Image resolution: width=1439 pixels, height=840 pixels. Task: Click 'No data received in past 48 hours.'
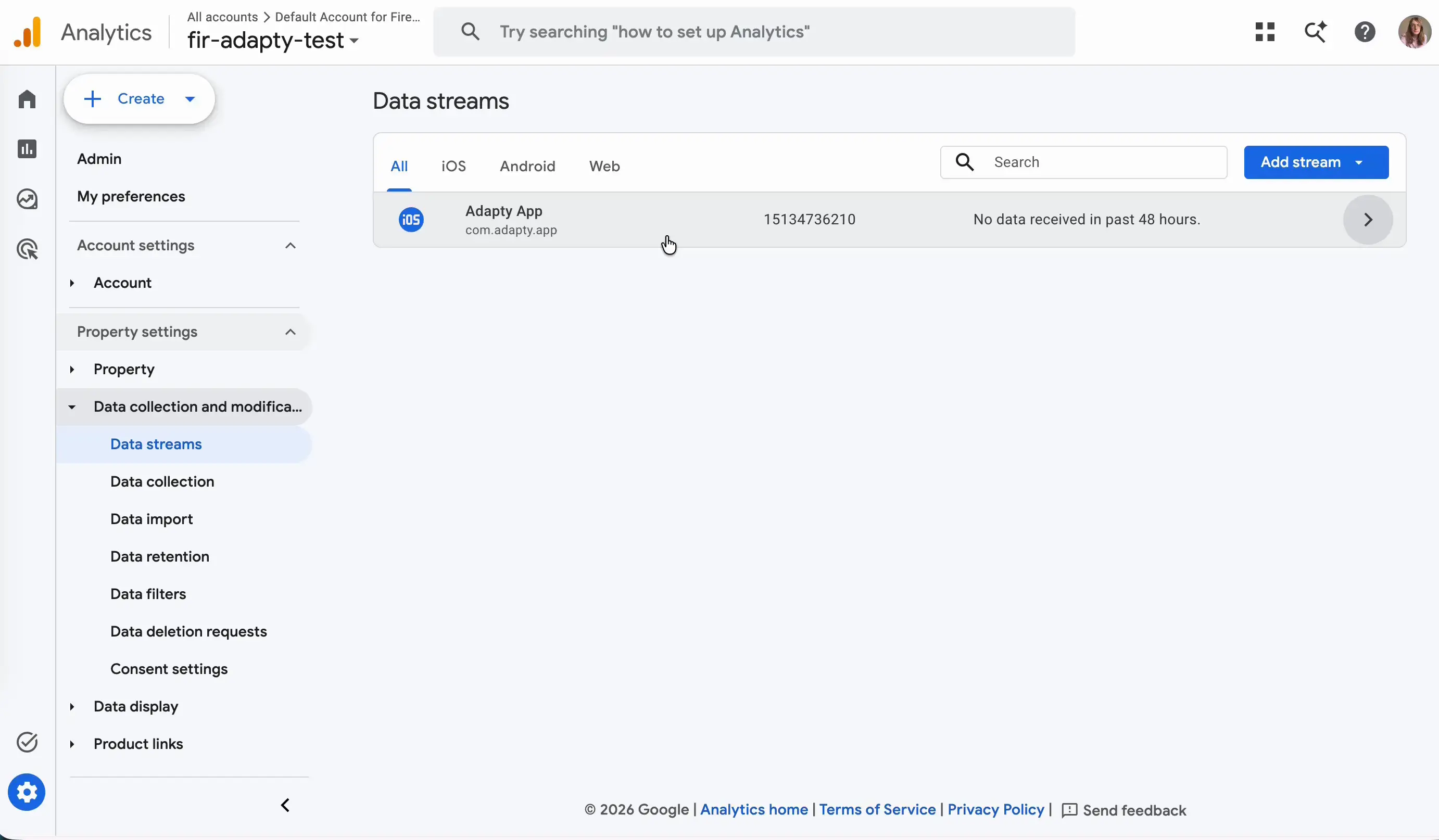(1086, 220)
